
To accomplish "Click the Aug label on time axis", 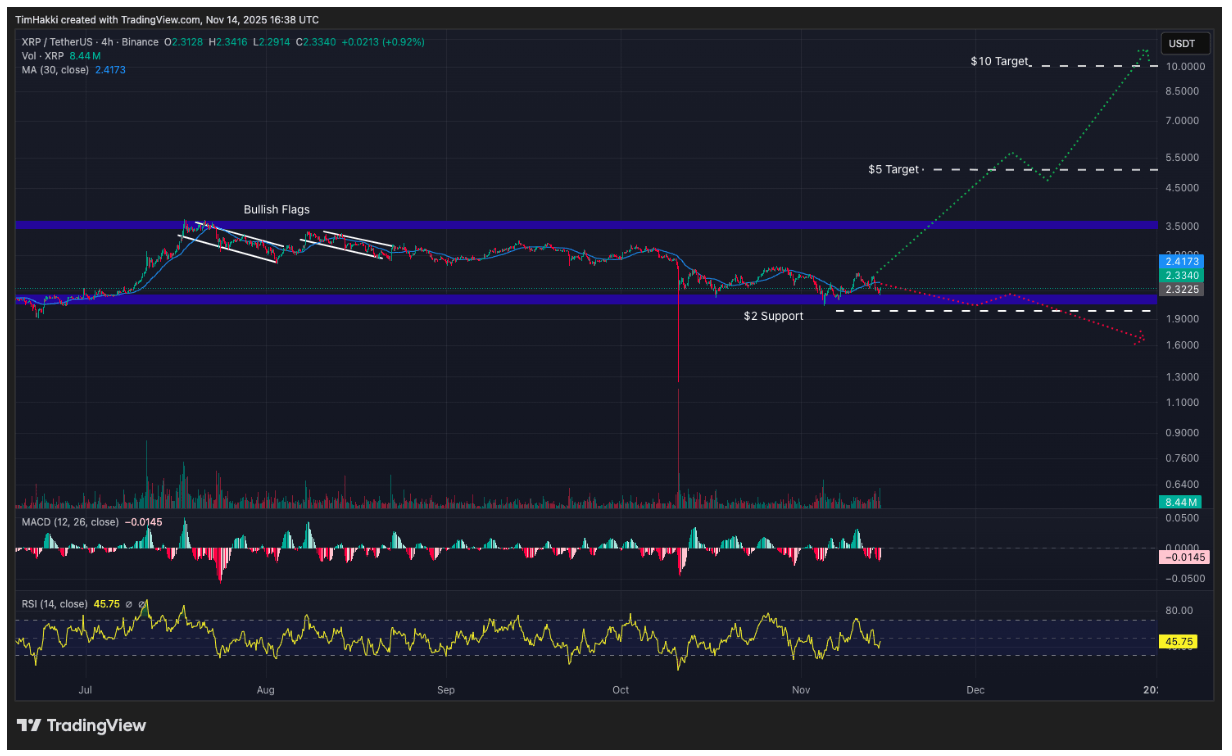I will click(265, 690).
